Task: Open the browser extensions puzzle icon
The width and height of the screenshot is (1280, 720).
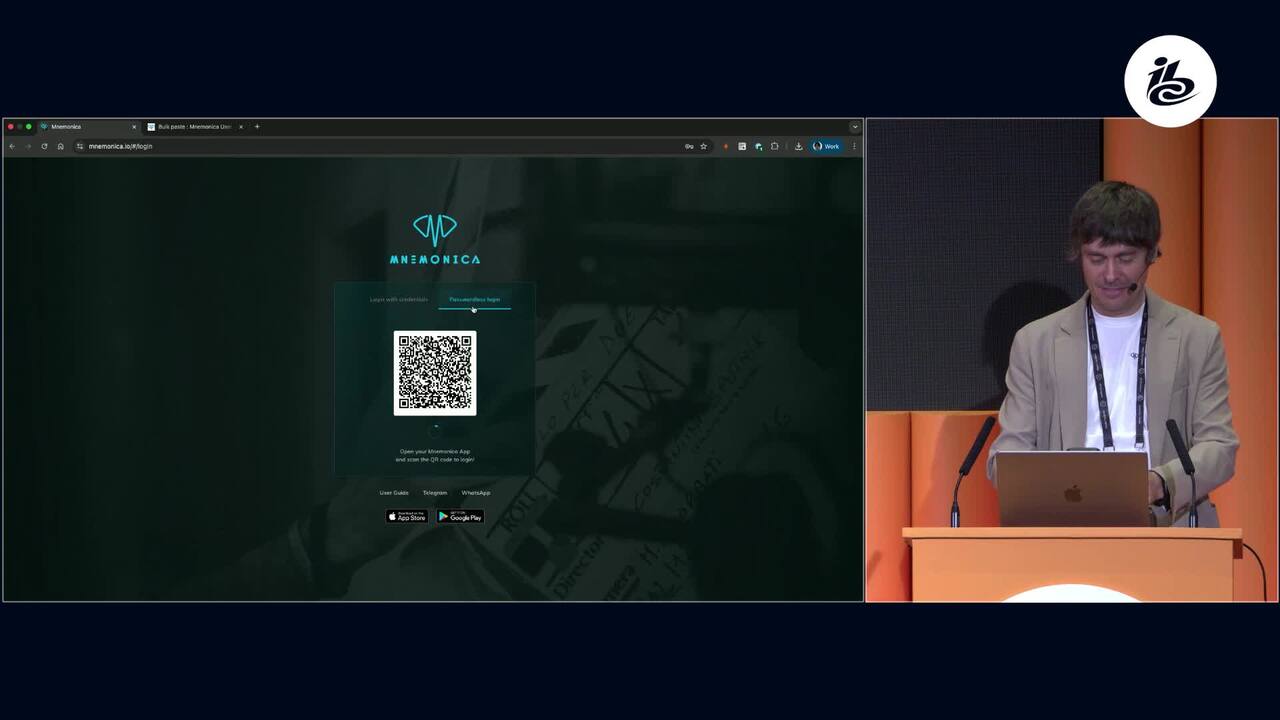Action: [774, 146]
